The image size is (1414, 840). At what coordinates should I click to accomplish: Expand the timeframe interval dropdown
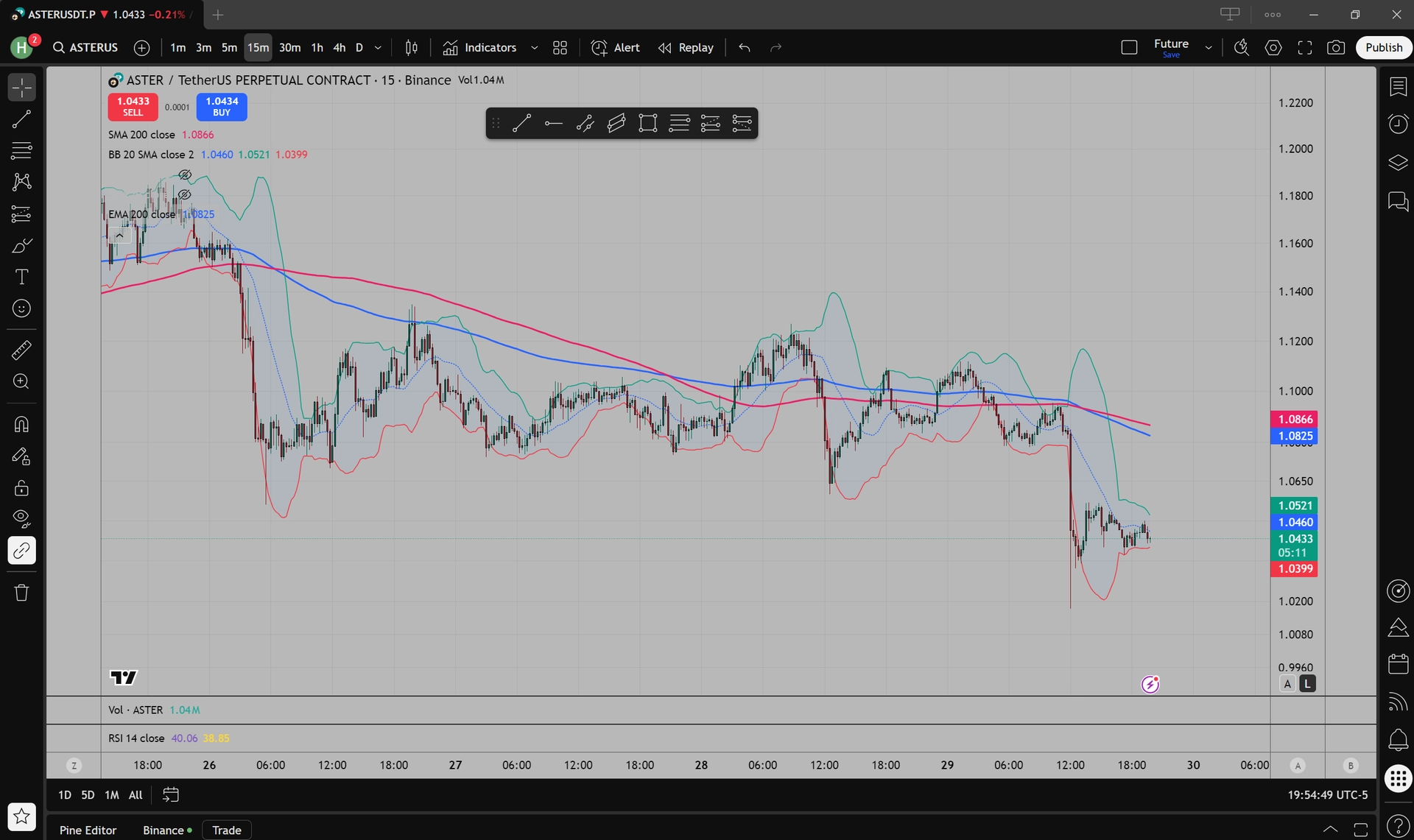(378, 48)
